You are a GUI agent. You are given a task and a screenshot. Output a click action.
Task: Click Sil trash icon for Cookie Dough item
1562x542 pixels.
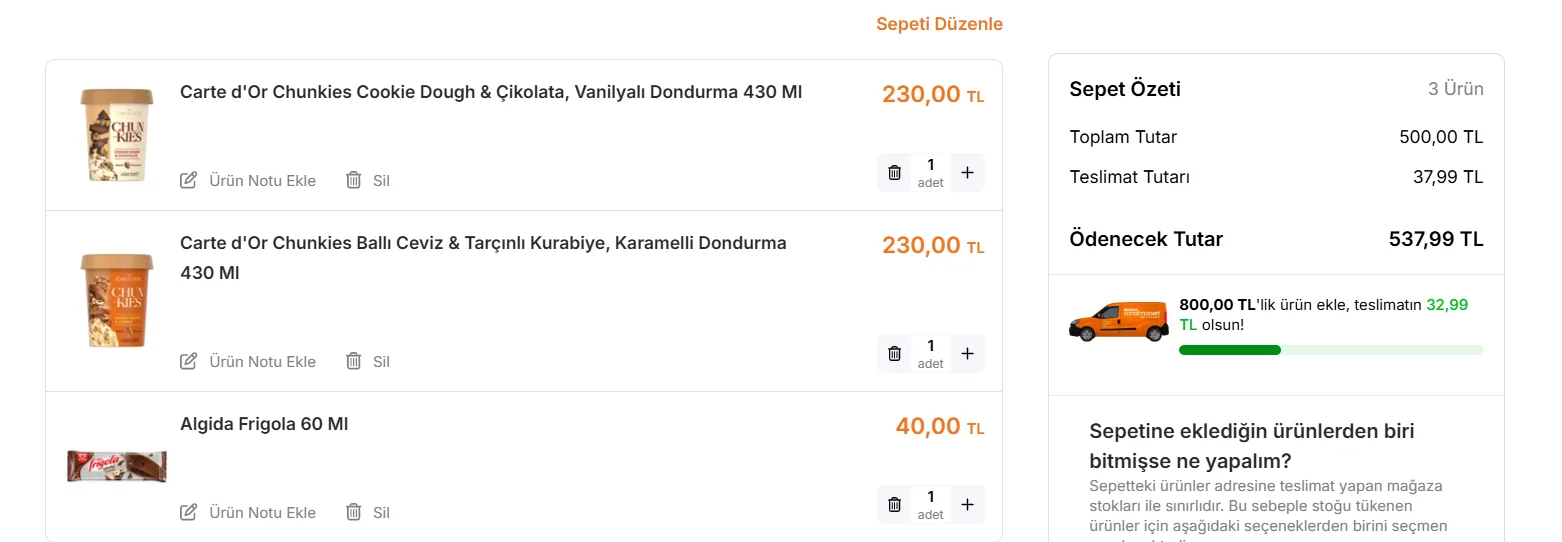(353, 180)
